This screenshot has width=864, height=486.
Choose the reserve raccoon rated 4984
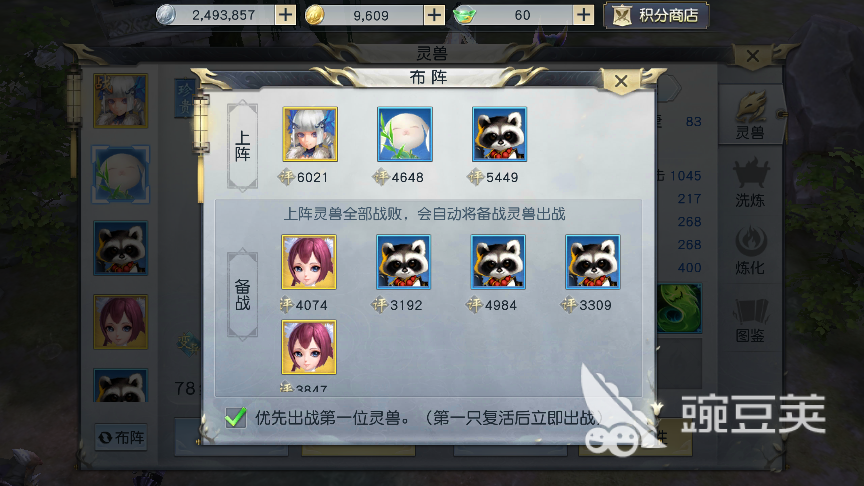click(x=498, y=262)
